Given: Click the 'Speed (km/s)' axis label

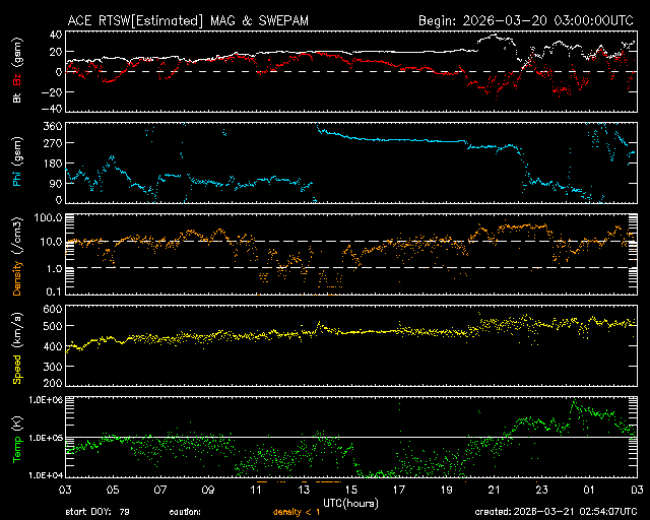Looking at the screenshot, I should (x=17, y=348).
